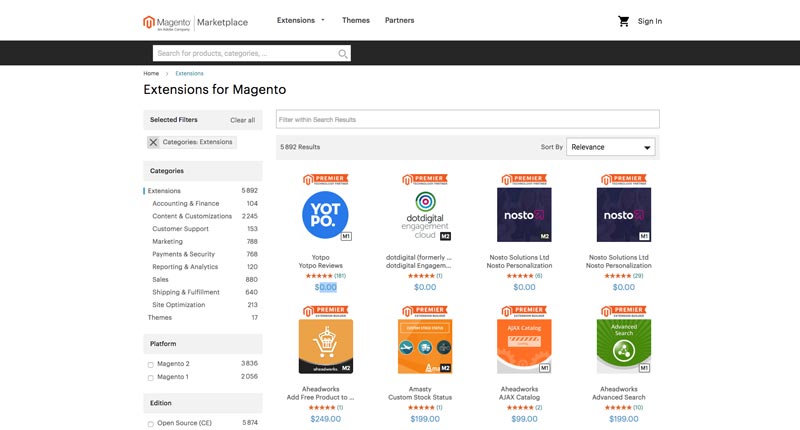Open the Custom Stock Status title link
800x430 pixels.
coord(420,397)
